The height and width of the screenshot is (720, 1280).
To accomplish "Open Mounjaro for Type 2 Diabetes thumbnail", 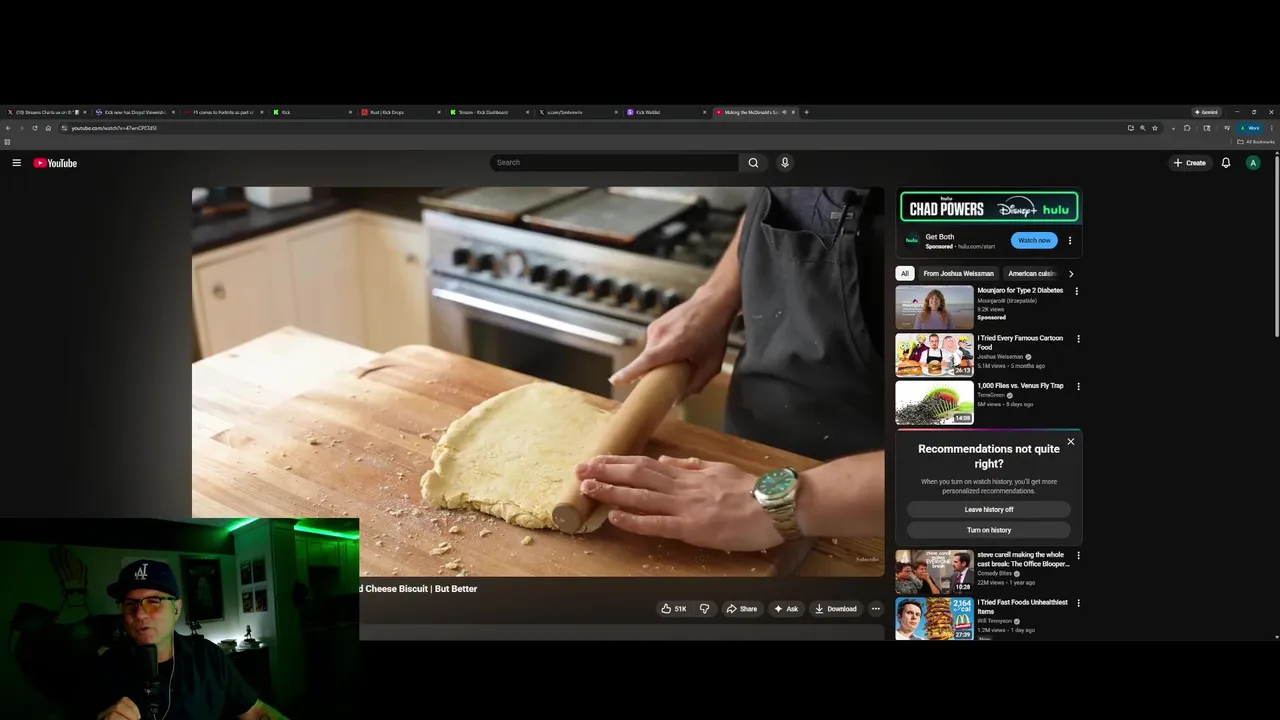I will [934, 307].
